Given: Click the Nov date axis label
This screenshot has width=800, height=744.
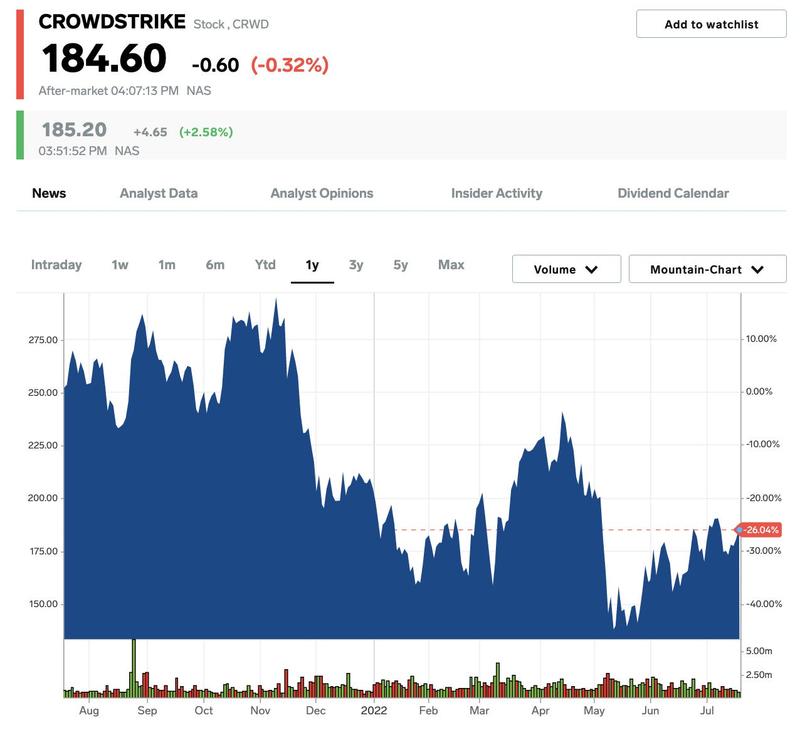Looking at the screenshot, I should 260,710.
